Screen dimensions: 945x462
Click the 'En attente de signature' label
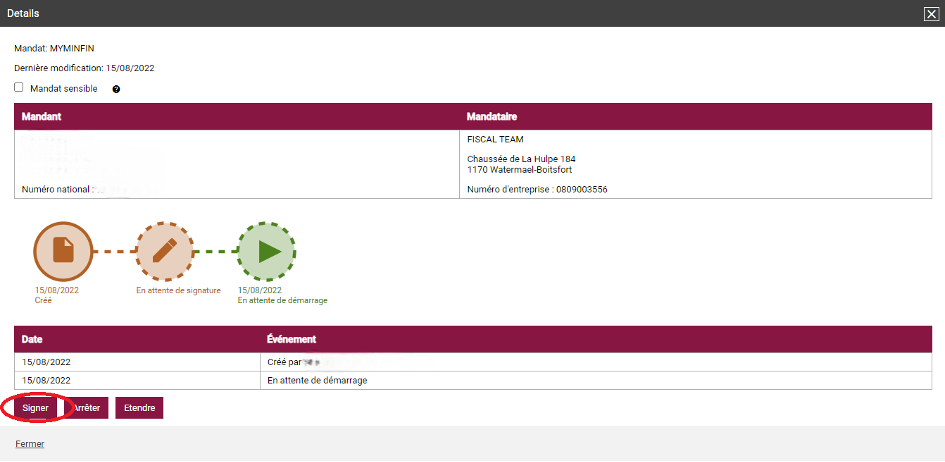[x=178, y=291]
